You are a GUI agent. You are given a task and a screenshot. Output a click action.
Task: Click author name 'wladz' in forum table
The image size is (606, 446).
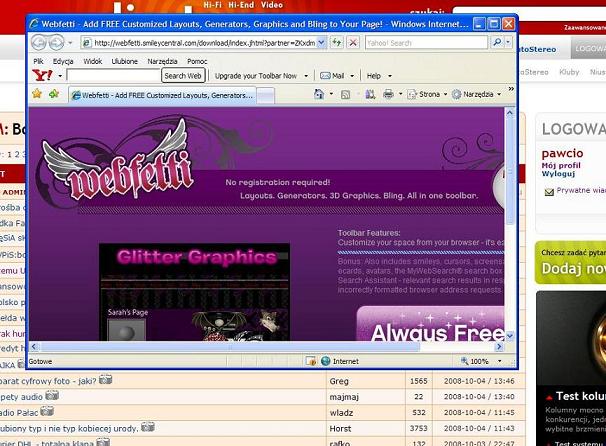pyautogui.click(x=341, y=413)
